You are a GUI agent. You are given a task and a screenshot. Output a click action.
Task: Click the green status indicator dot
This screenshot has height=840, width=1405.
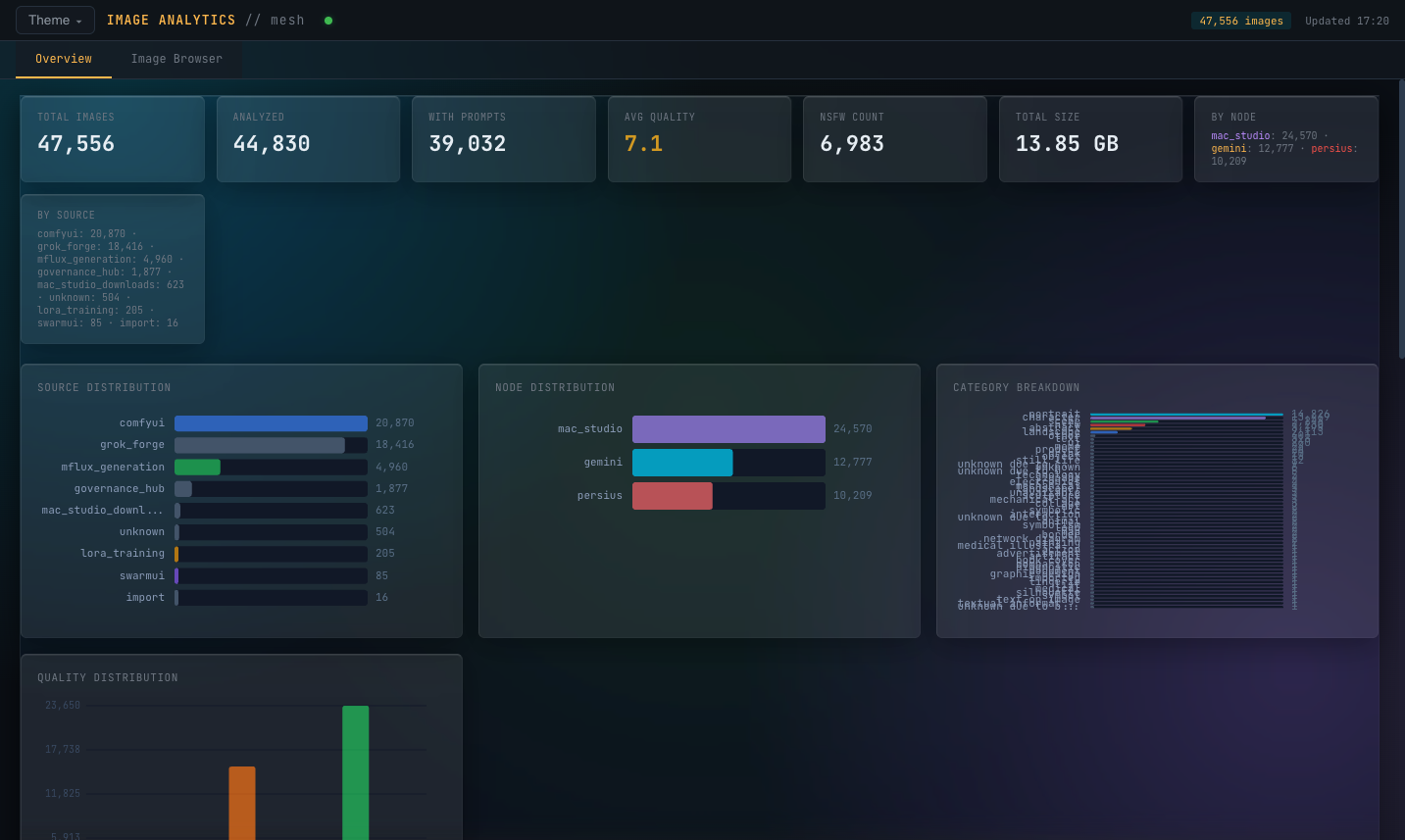click(x=328, y=21)
